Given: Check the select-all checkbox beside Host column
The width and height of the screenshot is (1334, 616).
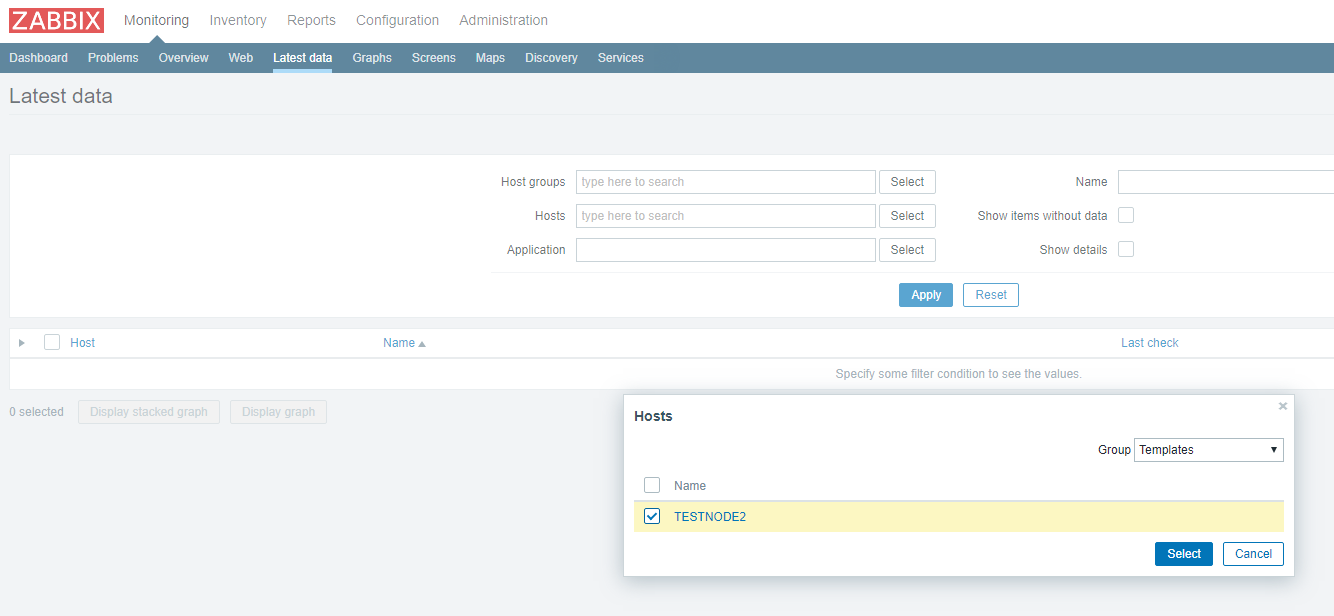Looking at the screenshot, I should (52, 342).
